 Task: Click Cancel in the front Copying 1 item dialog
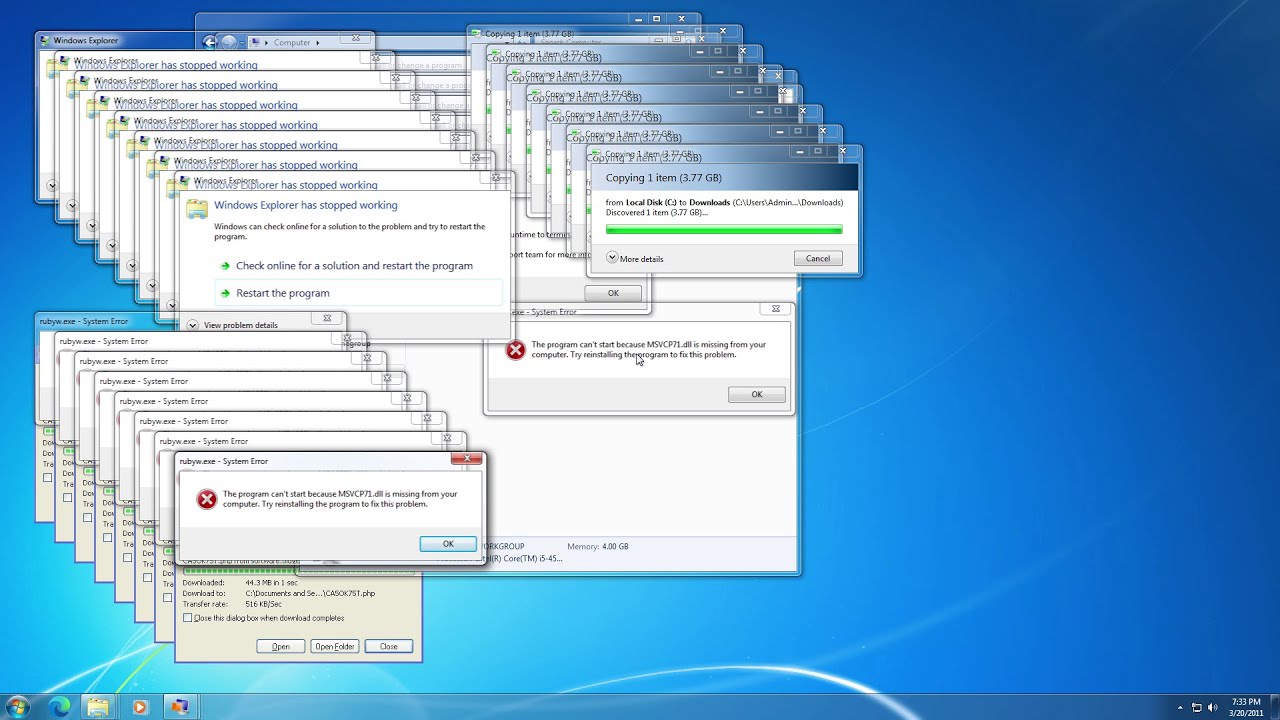[818, 258]
